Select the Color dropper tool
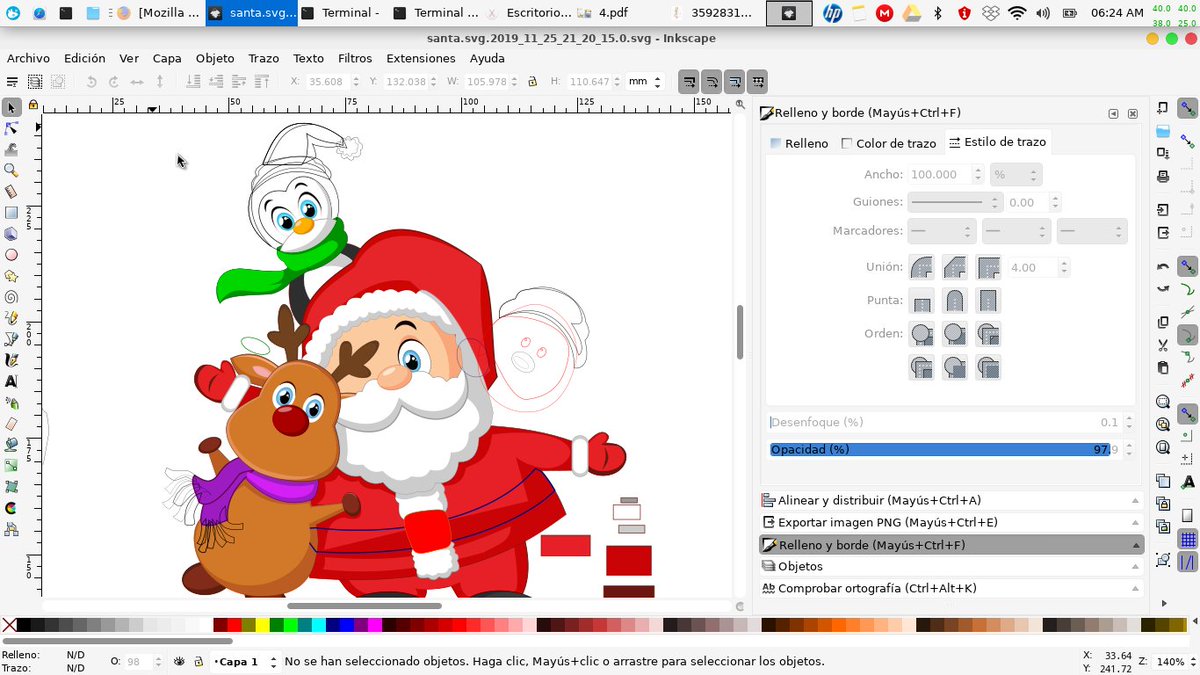1200x675 pixels. click(x=12, y=507)
